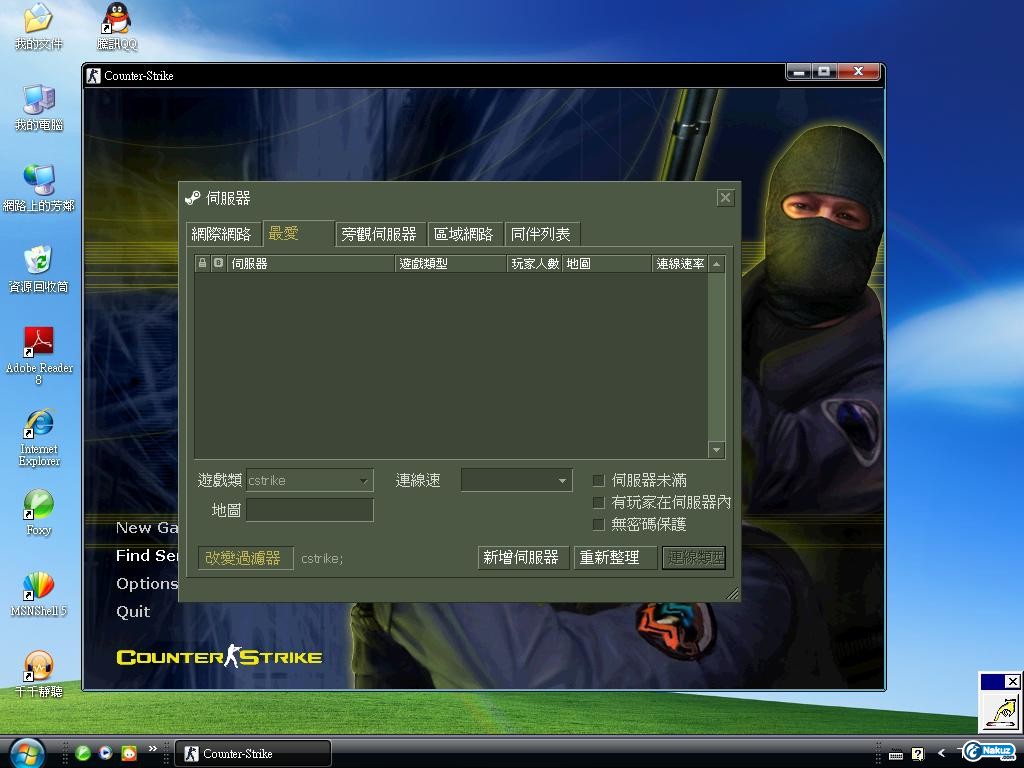Expand the 遊戲類 cstrike dropdown

tap(363, 481)
